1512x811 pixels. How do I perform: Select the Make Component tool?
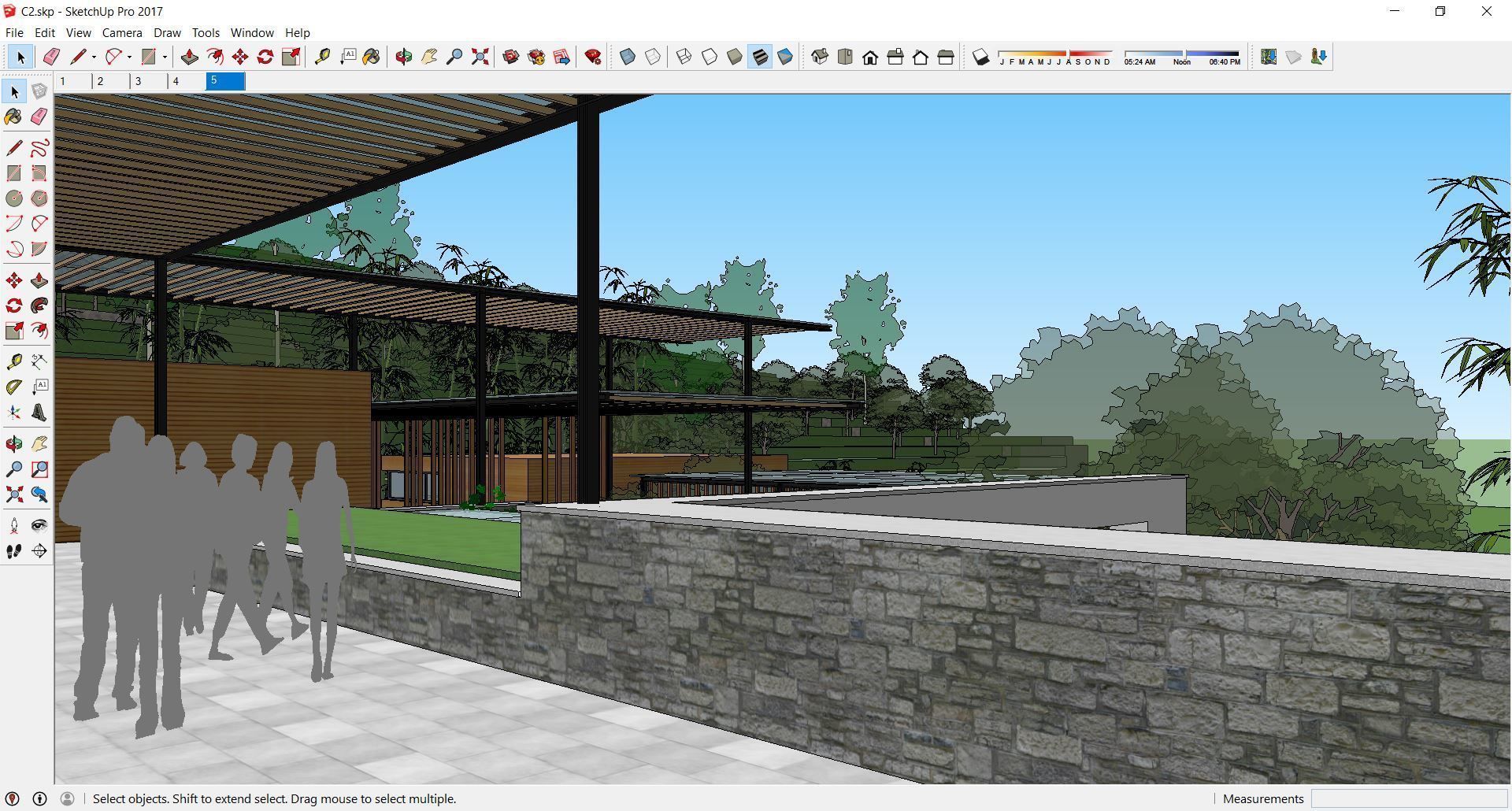pyautogui.click(x=39, y=91)
